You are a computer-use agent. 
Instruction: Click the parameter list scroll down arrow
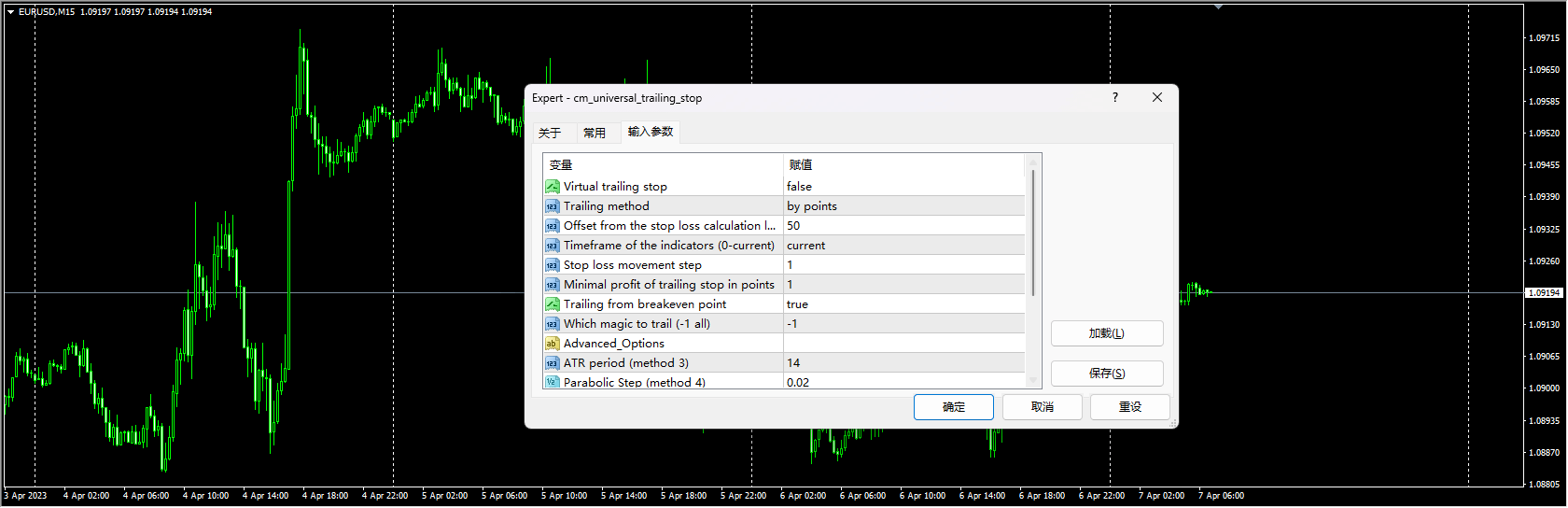1033,380
